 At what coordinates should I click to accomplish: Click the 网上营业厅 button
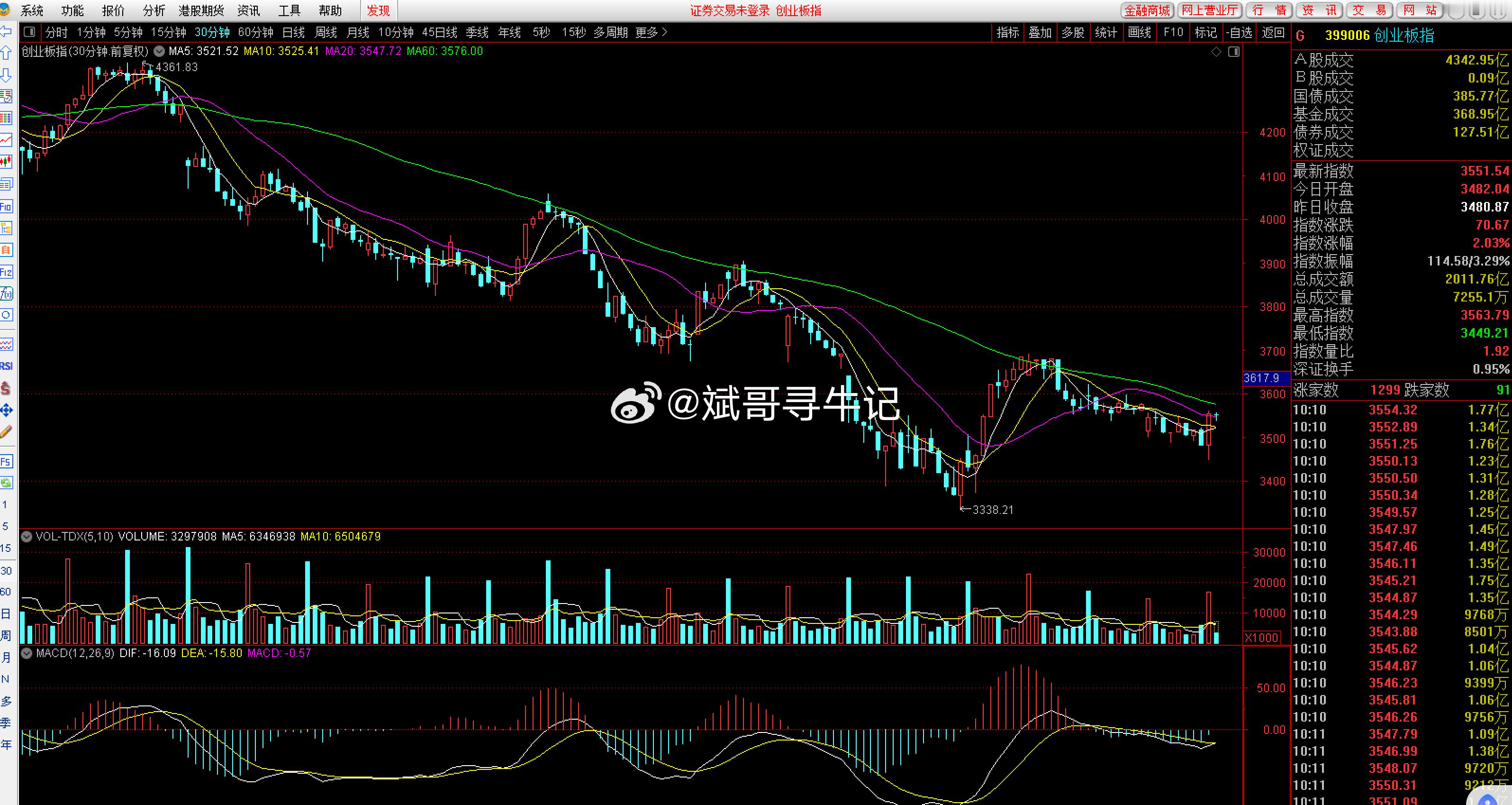click(x=1210, y=10)
